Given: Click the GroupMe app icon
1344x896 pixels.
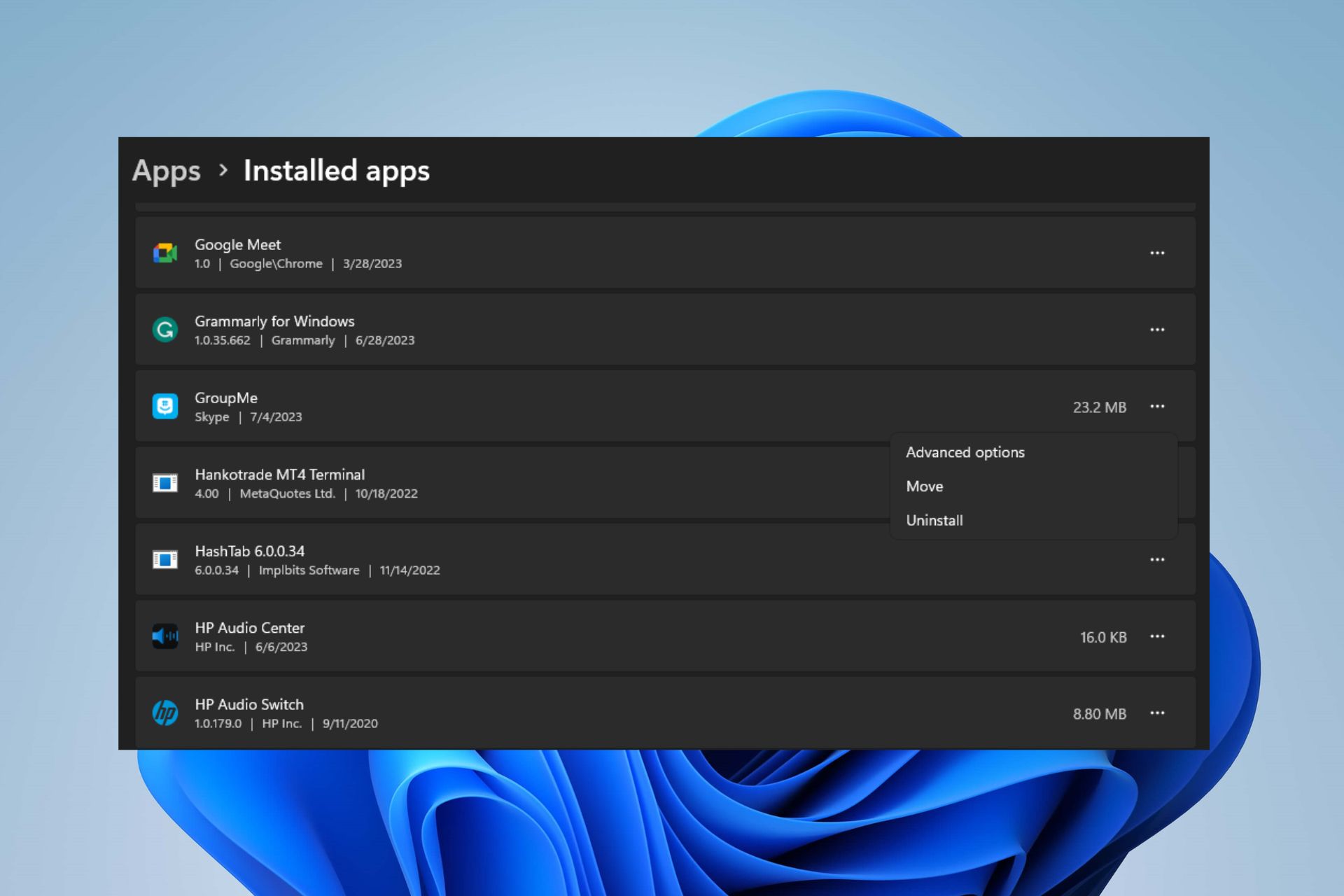Looking at the screenshot, I should point(164,406).
